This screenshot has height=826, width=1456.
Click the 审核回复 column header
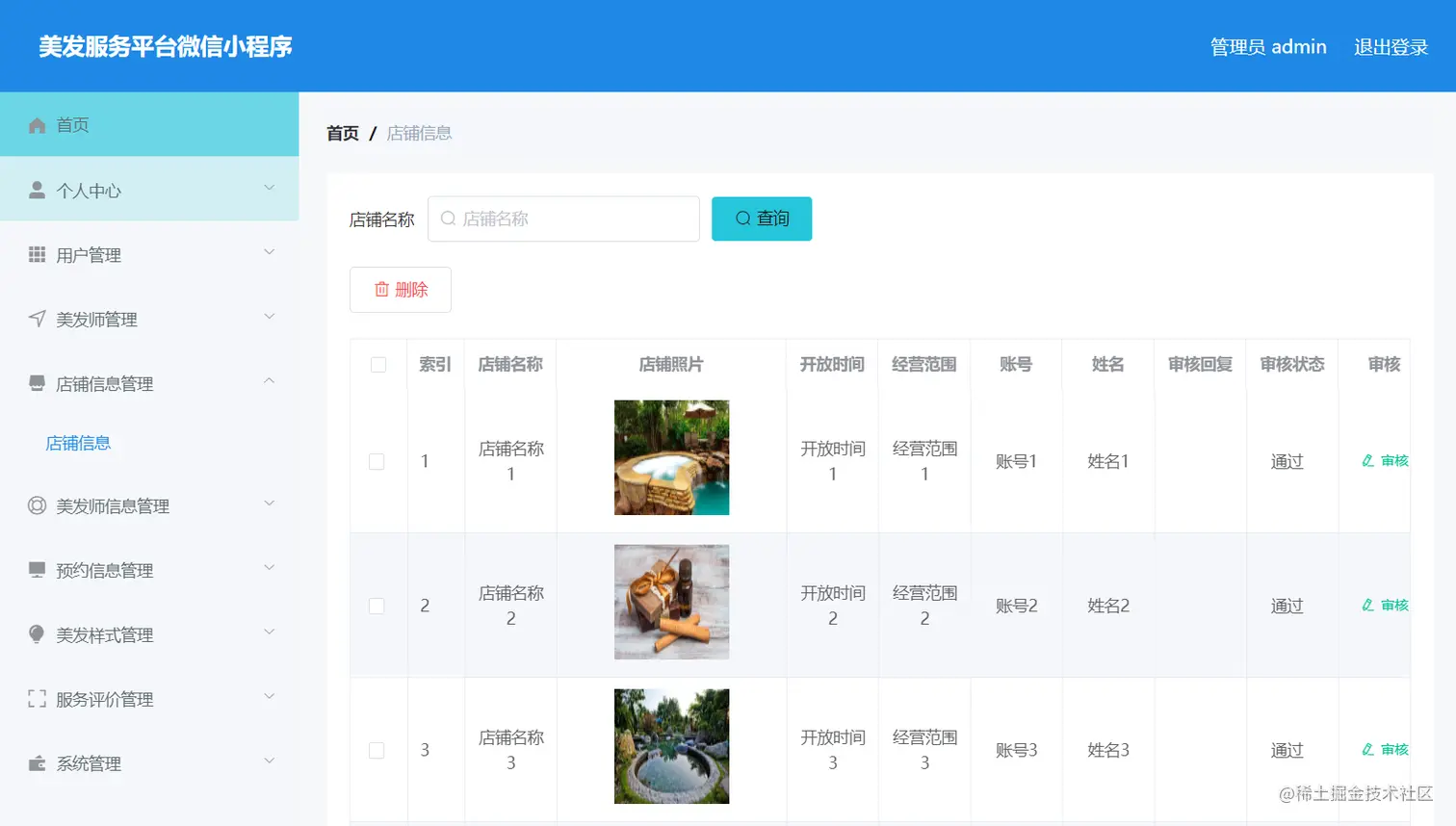1200,364
